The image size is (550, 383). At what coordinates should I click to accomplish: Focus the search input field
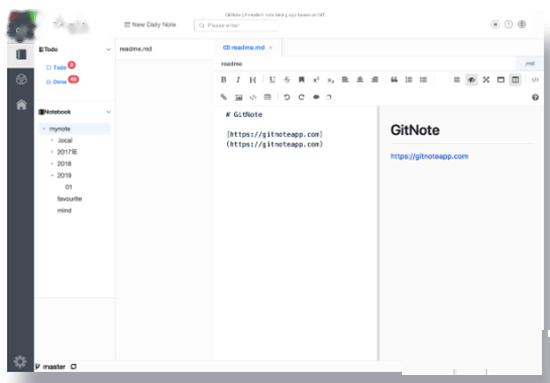coord(236,25)
